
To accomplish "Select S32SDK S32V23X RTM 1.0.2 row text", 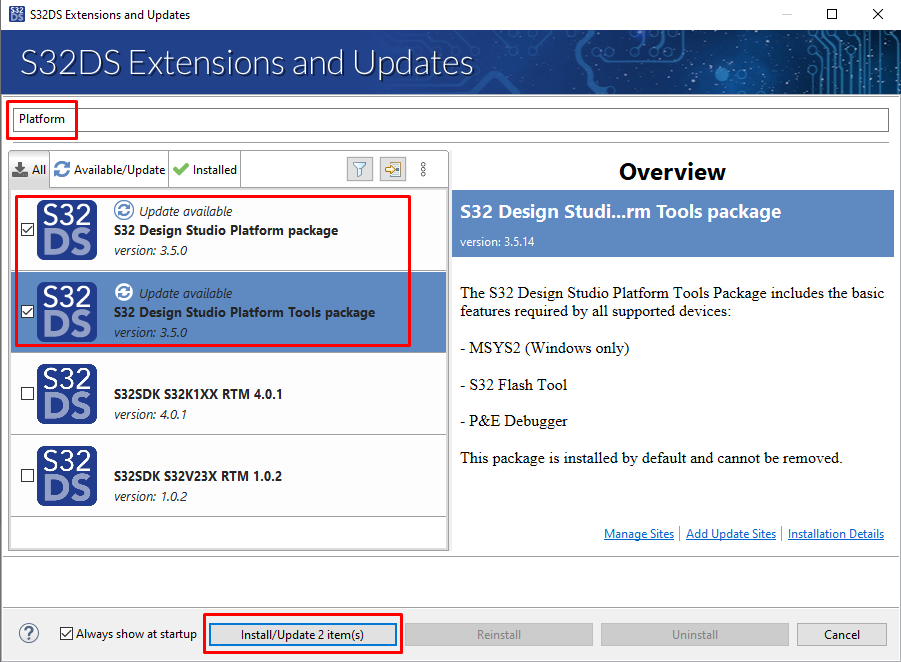I will click(x=198, y=476).
